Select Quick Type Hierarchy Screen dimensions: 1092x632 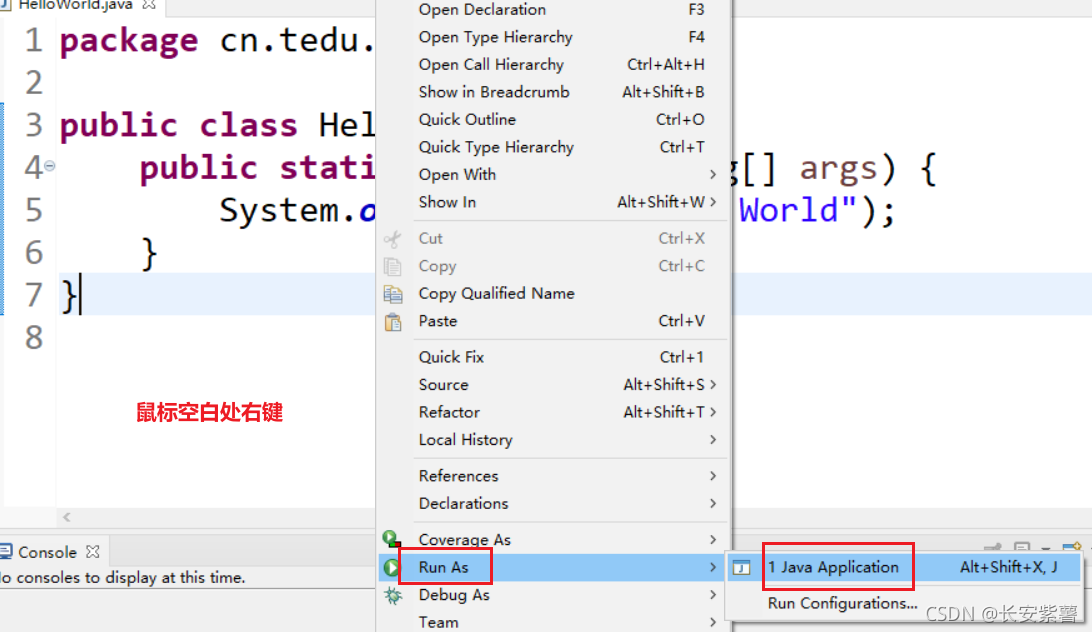[x=554, y=147]
